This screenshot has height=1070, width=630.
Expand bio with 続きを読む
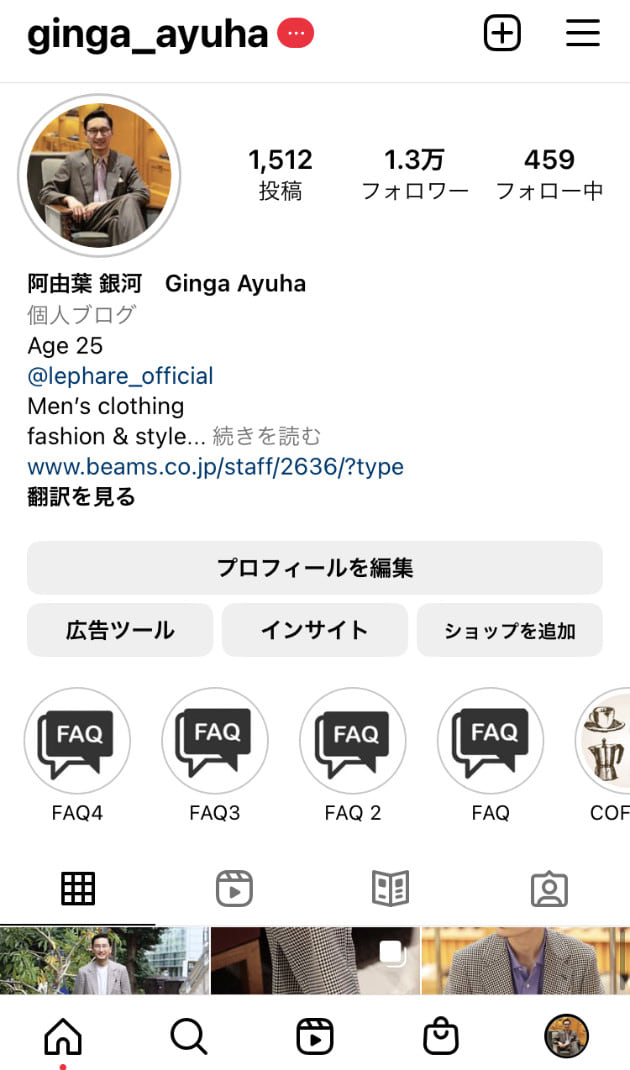coord(267,436)
